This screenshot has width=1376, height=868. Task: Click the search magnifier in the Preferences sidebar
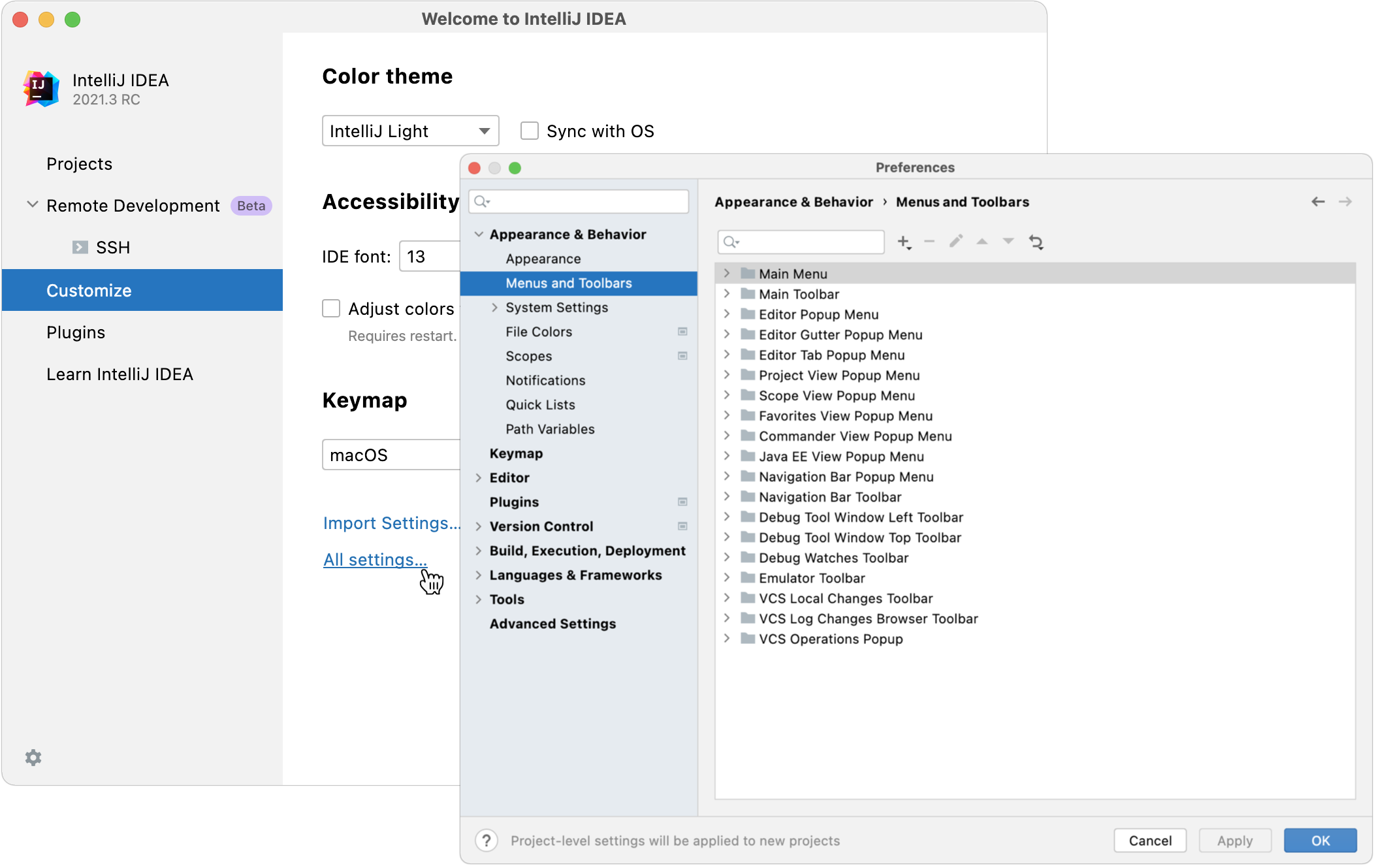(x=481, y=202)
